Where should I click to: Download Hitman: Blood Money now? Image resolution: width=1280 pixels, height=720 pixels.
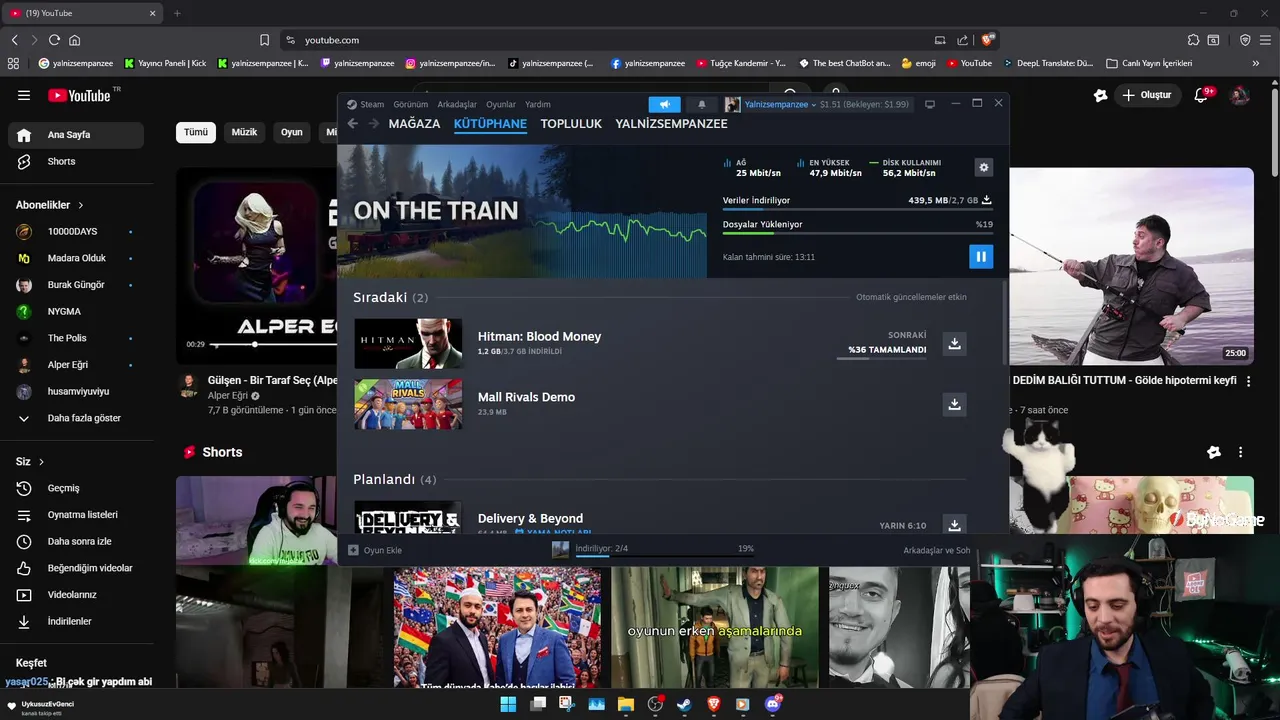click(954, 344)
